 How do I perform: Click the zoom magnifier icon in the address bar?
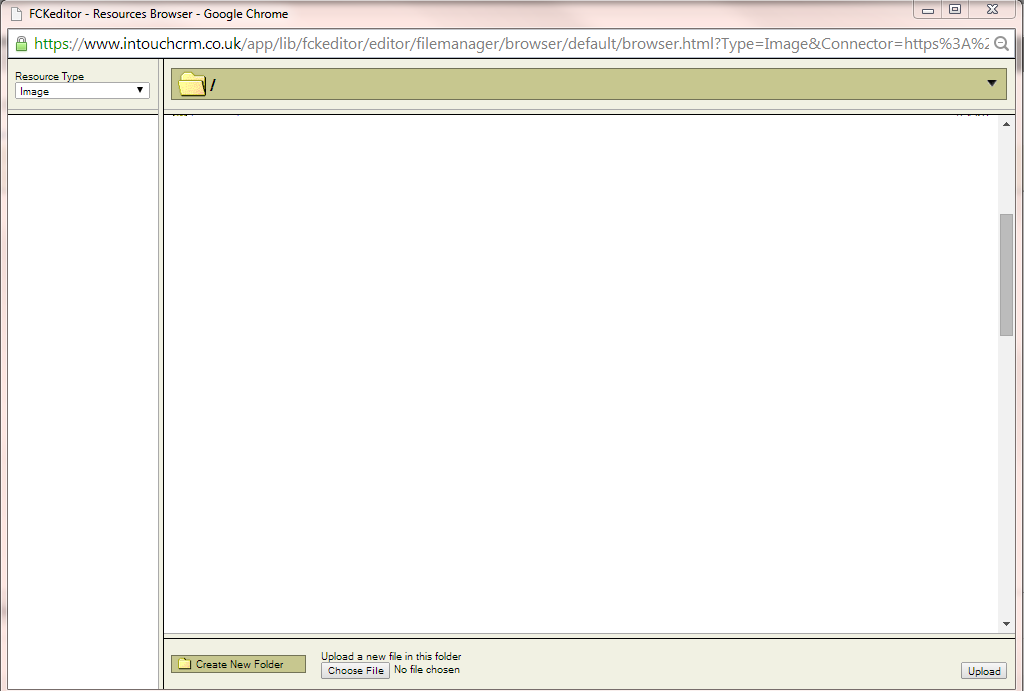[x=1000, y=44]
